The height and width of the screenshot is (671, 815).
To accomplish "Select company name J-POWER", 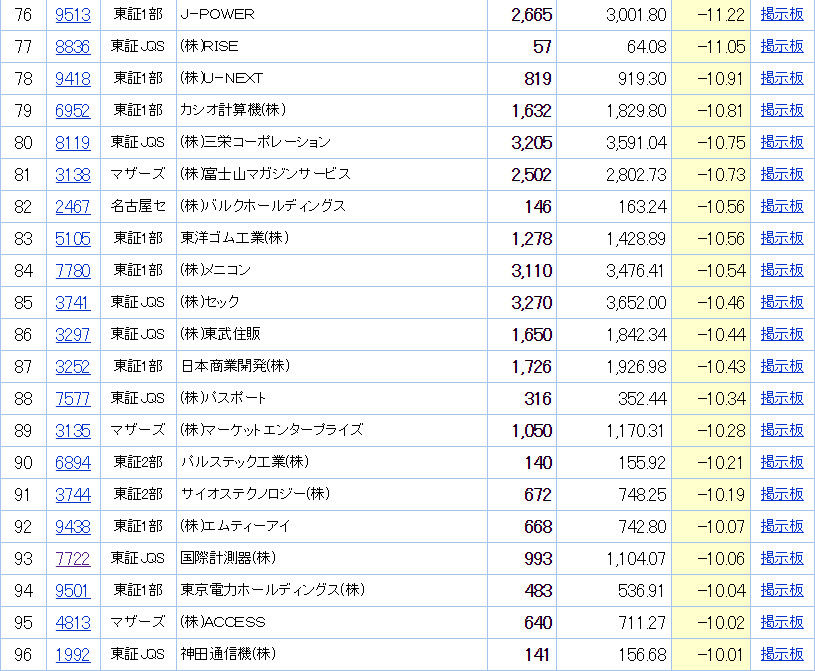I will tap(217, 14).
